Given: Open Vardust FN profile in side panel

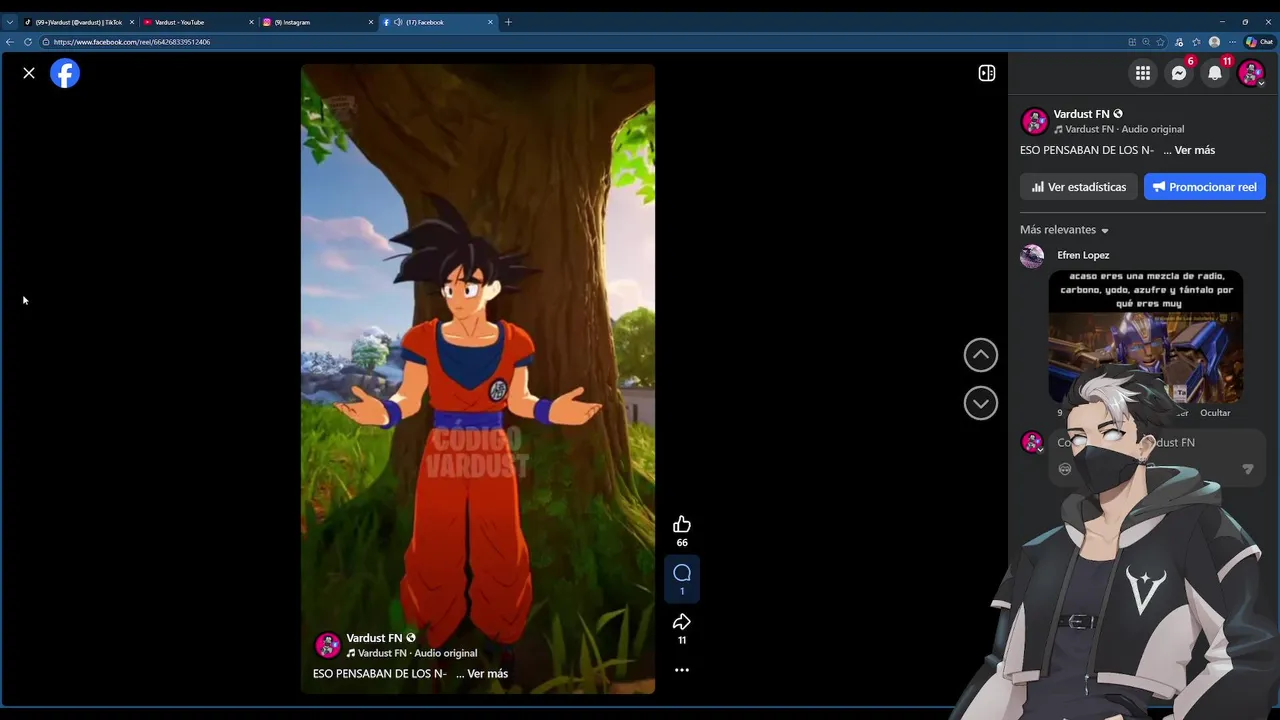Looking at the screenshot, I should tap(1081, 114).
